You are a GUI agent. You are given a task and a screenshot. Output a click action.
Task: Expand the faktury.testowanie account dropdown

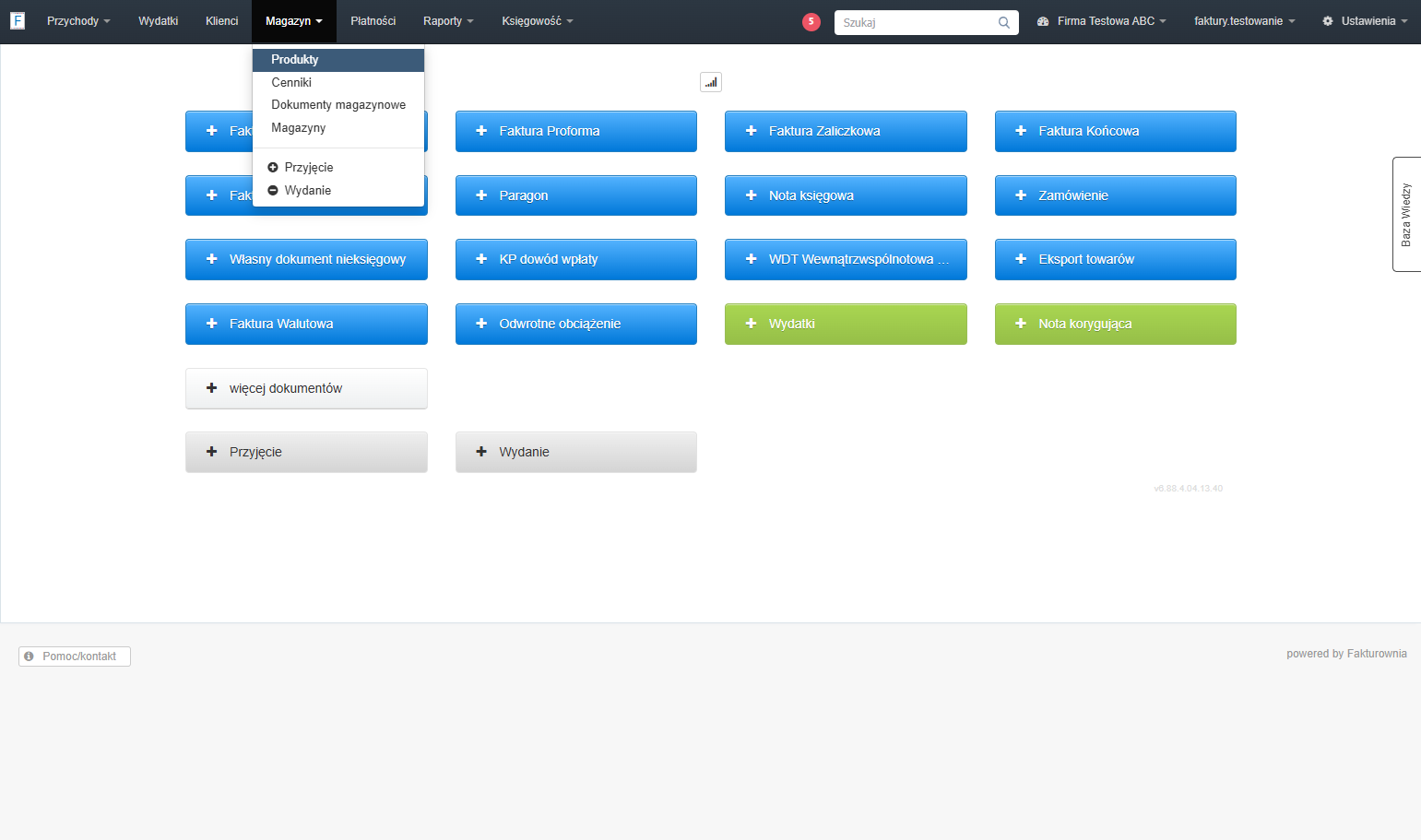point(1245,21)
